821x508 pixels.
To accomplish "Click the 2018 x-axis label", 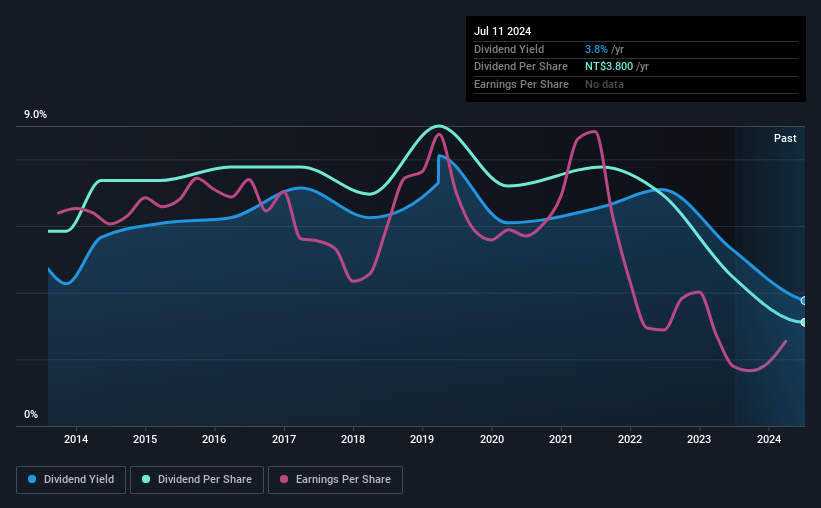I will 353,439.
